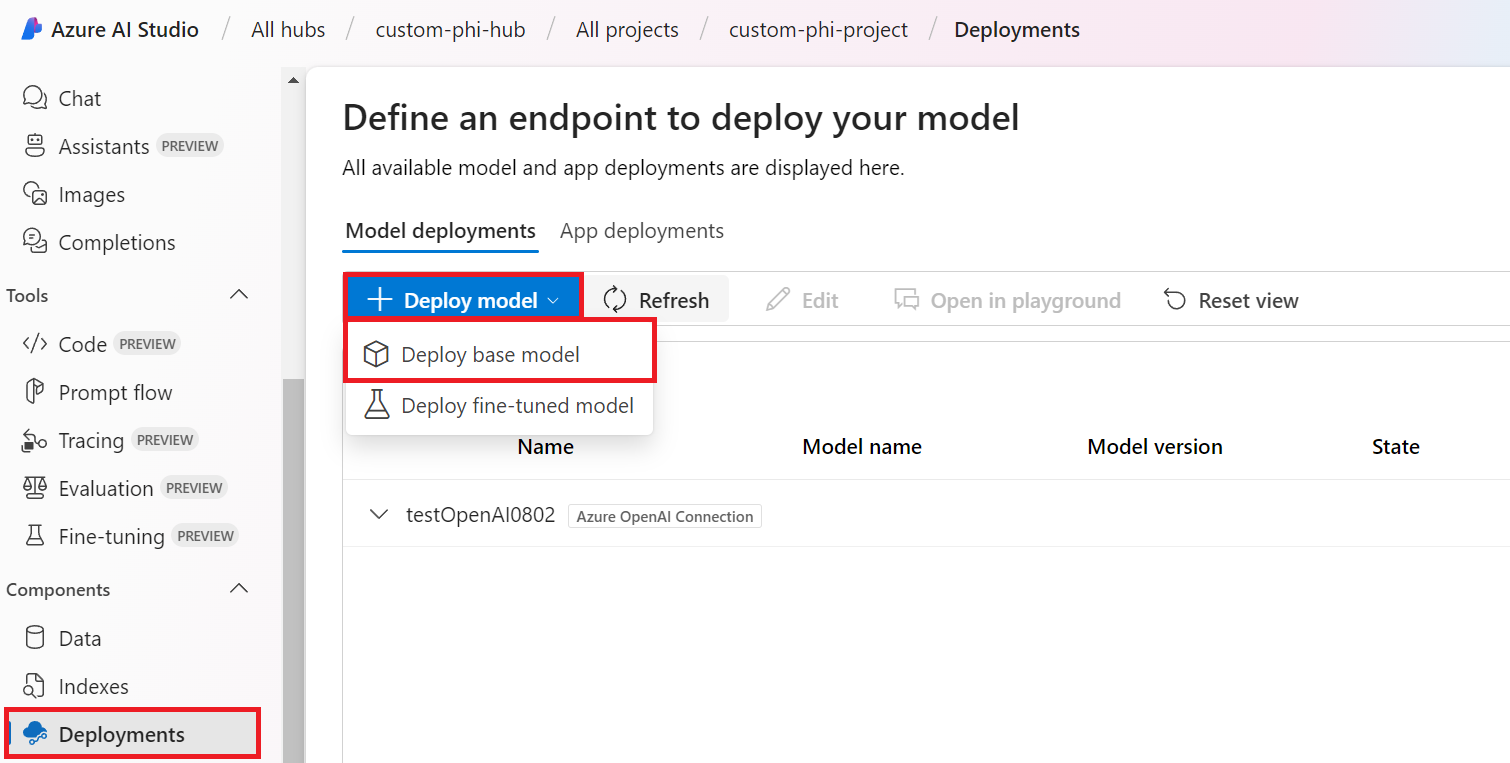Image resolution: width=1510 pixels, height=763 pixels.
Task: Open the Deploy model dropdown
Action: tap(464, 300)
